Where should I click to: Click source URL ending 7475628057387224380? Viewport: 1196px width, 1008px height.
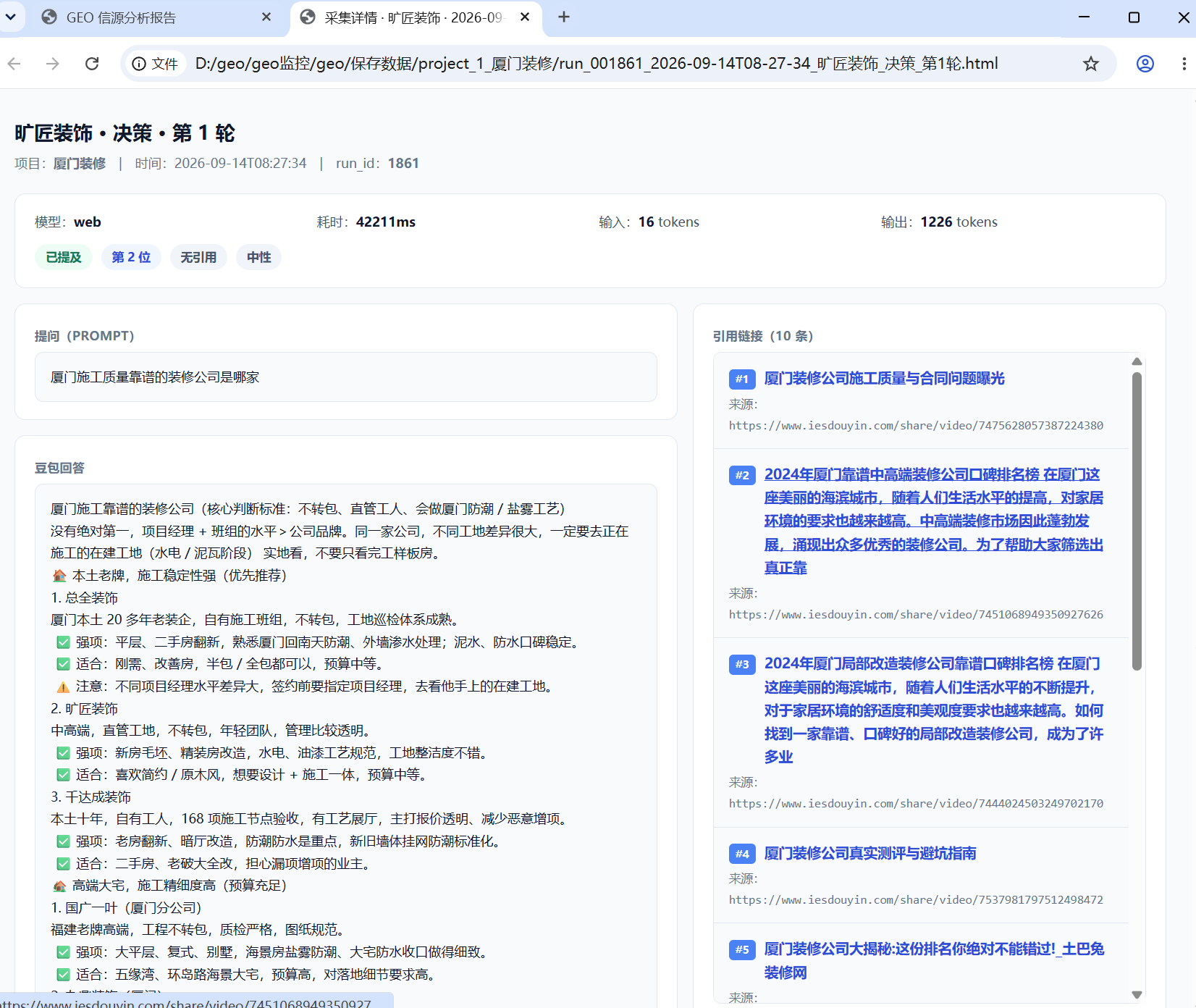coord(916,425)
